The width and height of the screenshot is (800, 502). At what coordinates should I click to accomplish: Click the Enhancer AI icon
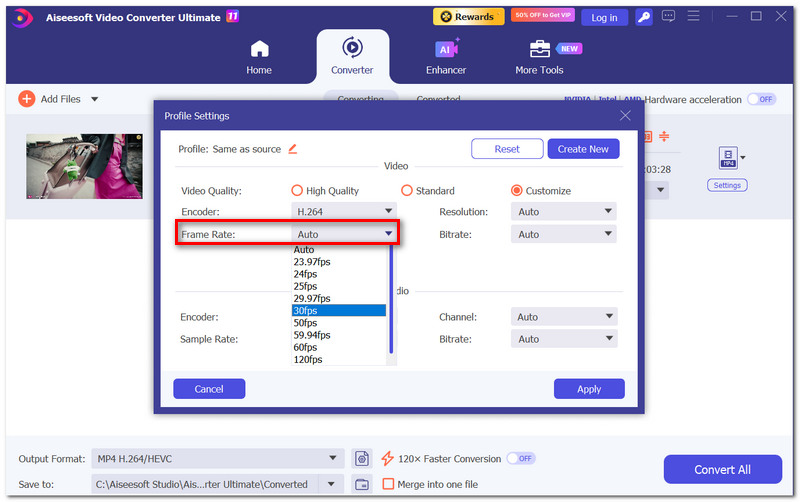click(x=446, y=49)
